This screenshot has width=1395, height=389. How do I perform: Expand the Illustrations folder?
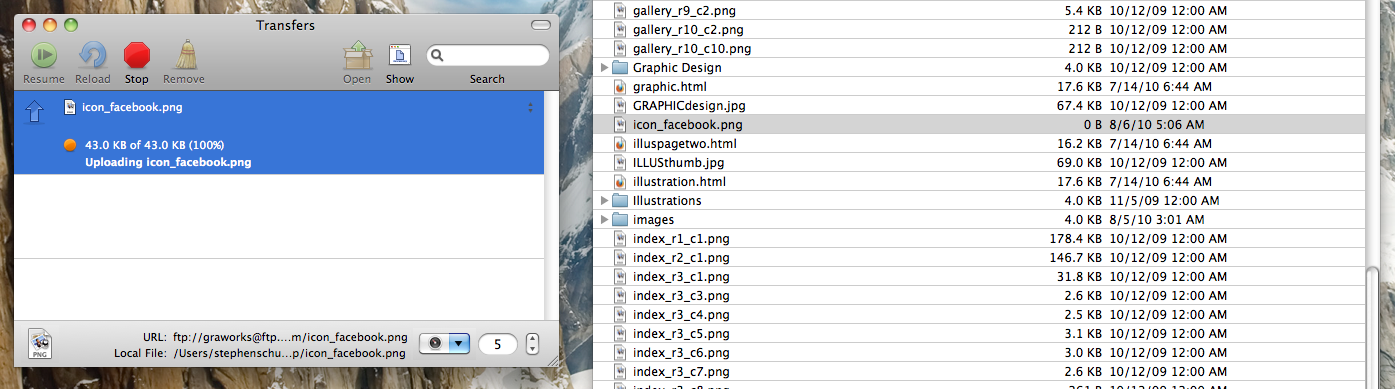coord(604,201)
